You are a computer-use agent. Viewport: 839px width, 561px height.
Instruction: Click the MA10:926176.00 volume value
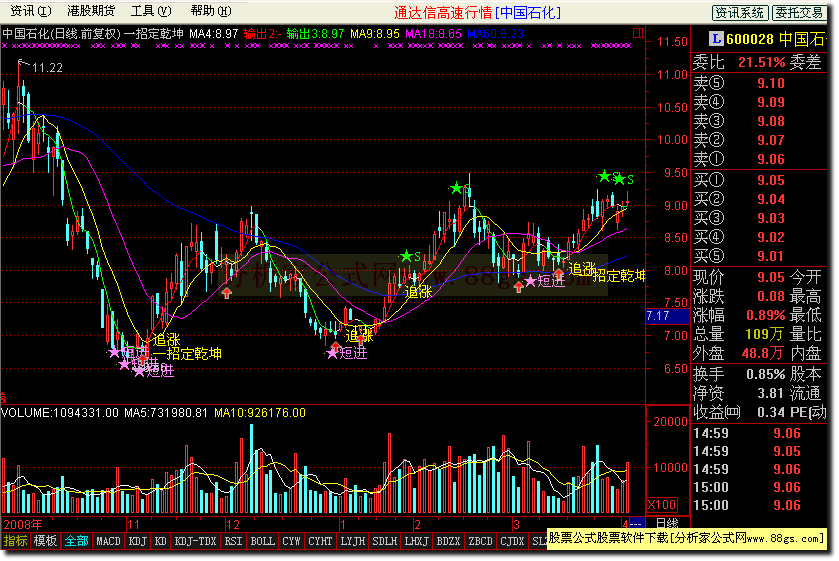tap(260, 413)
